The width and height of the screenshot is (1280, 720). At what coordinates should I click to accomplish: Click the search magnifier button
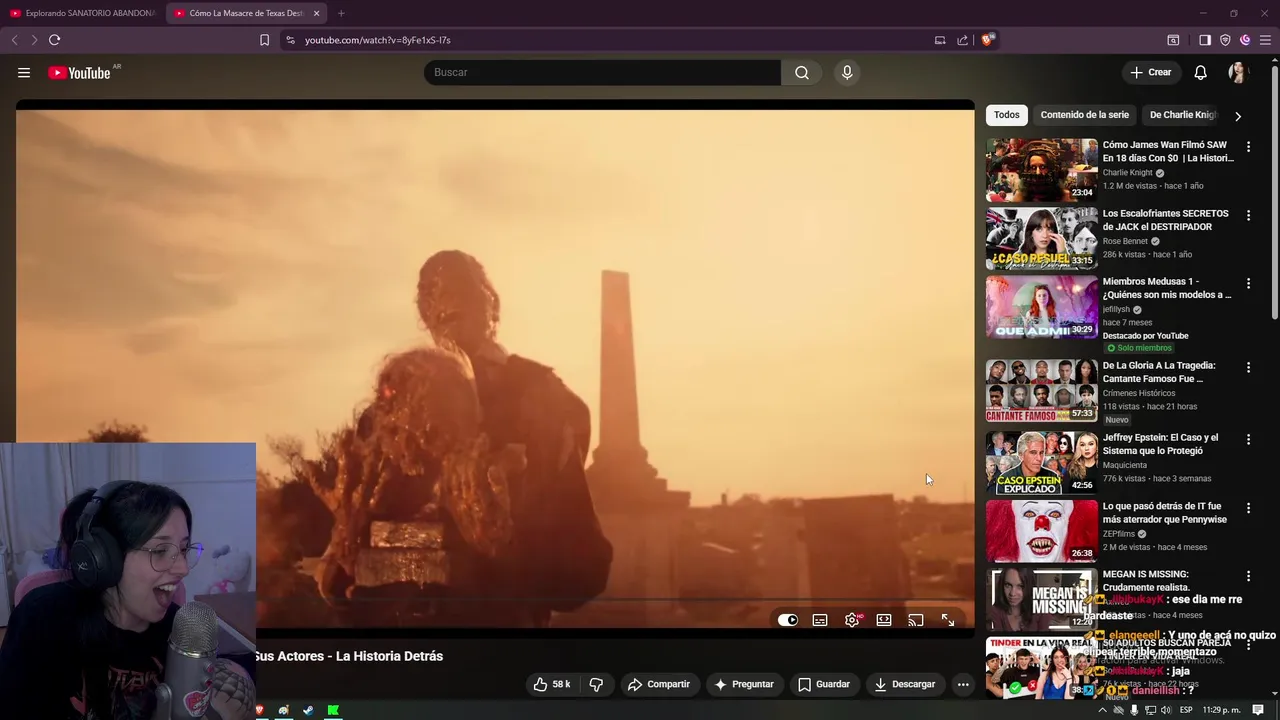click(802, 72)
